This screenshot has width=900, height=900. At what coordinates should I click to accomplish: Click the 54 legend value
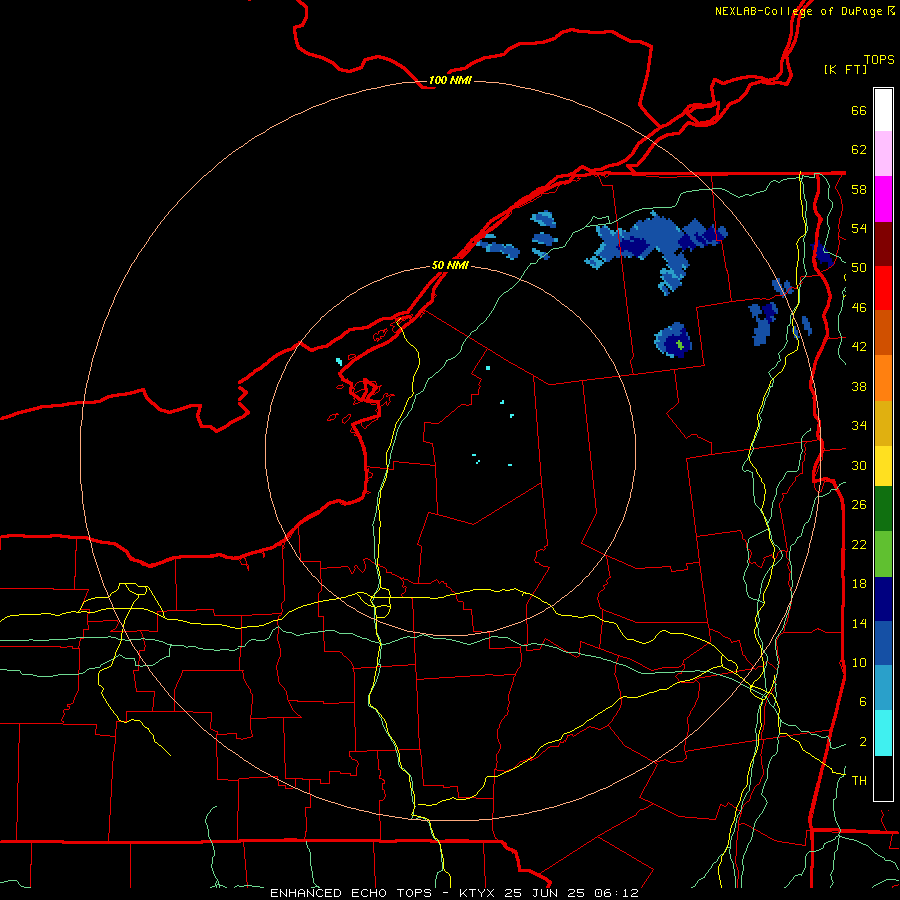pyautogui.click(x=859, y=228)
